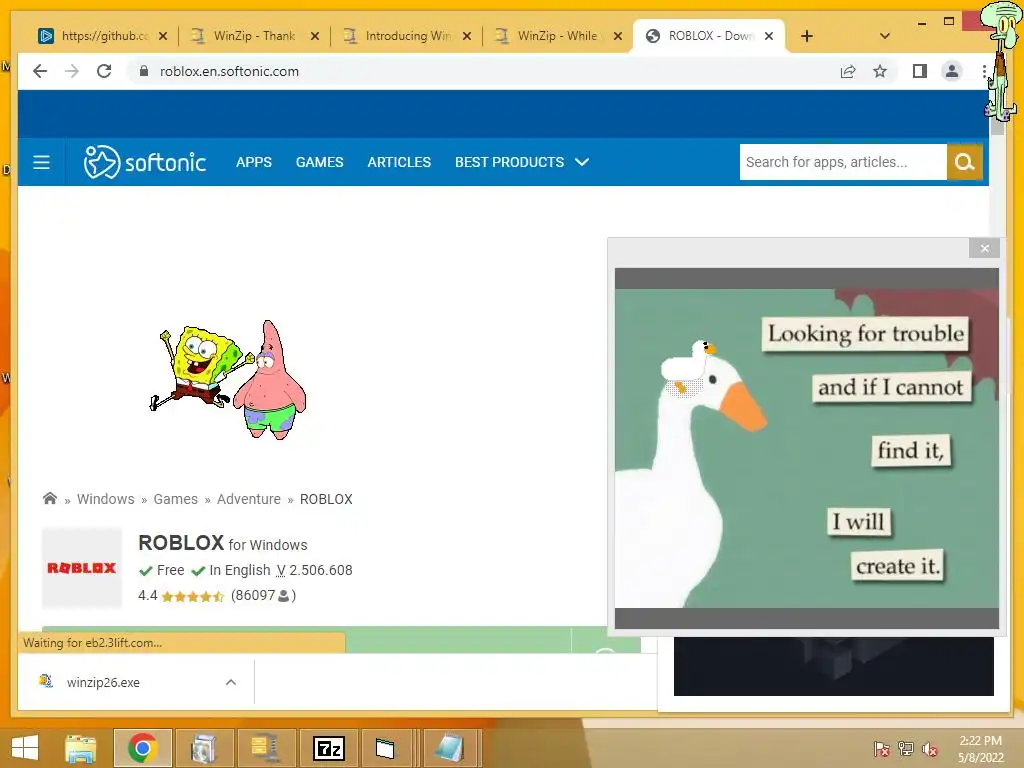Click the SpongeBob and Patrick image
Screen dimensions: 1024x768
click(x=228, y=379)
